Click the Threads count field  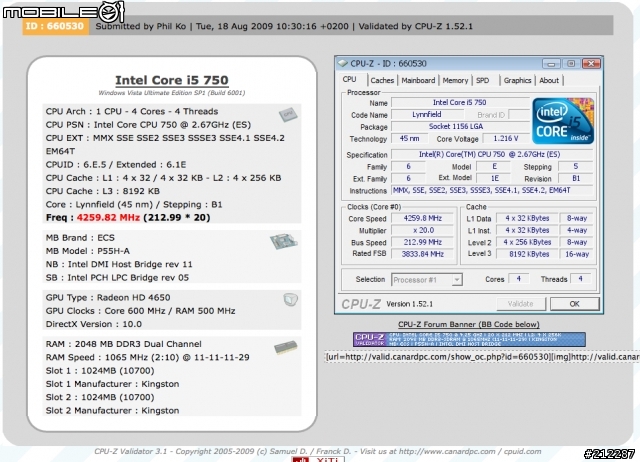point(580,279)
